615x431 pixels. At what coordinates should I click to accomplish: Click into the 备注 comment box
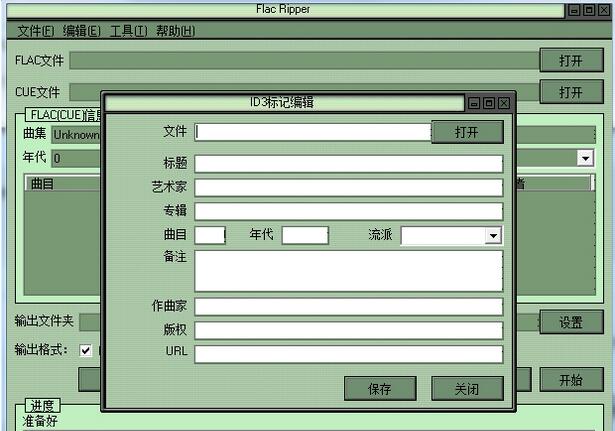[349, 271]
